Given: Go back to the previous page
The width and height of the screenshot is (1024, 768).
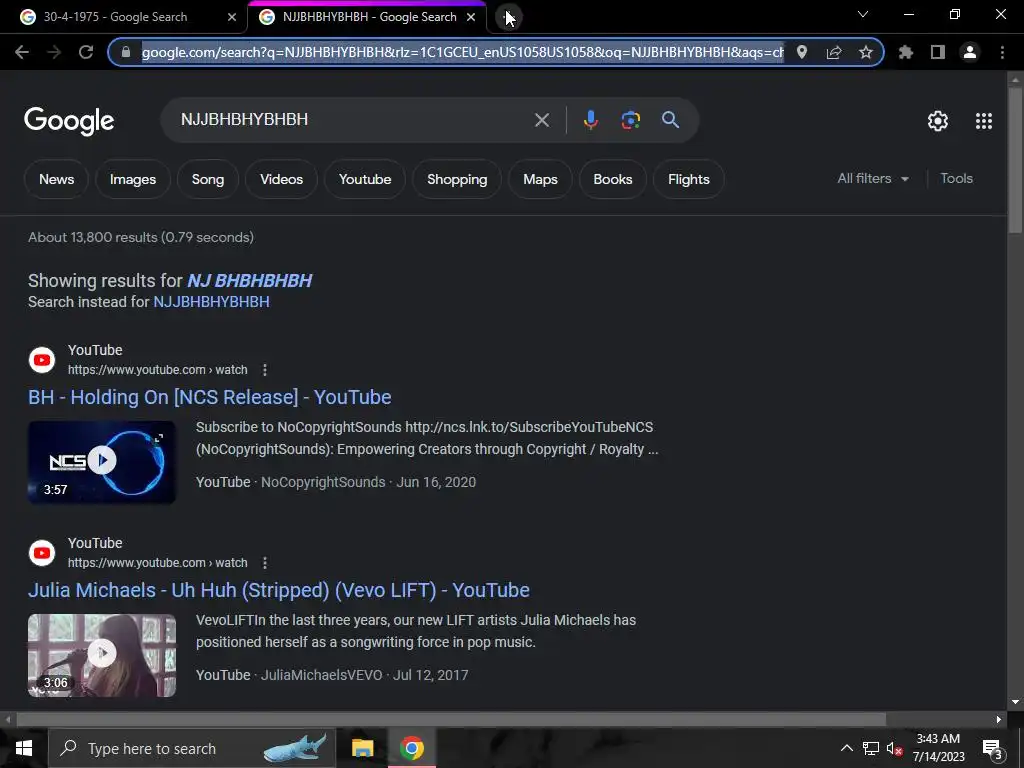Looking at the screenshot, I should pyautogui.click(x=22, y=52).
